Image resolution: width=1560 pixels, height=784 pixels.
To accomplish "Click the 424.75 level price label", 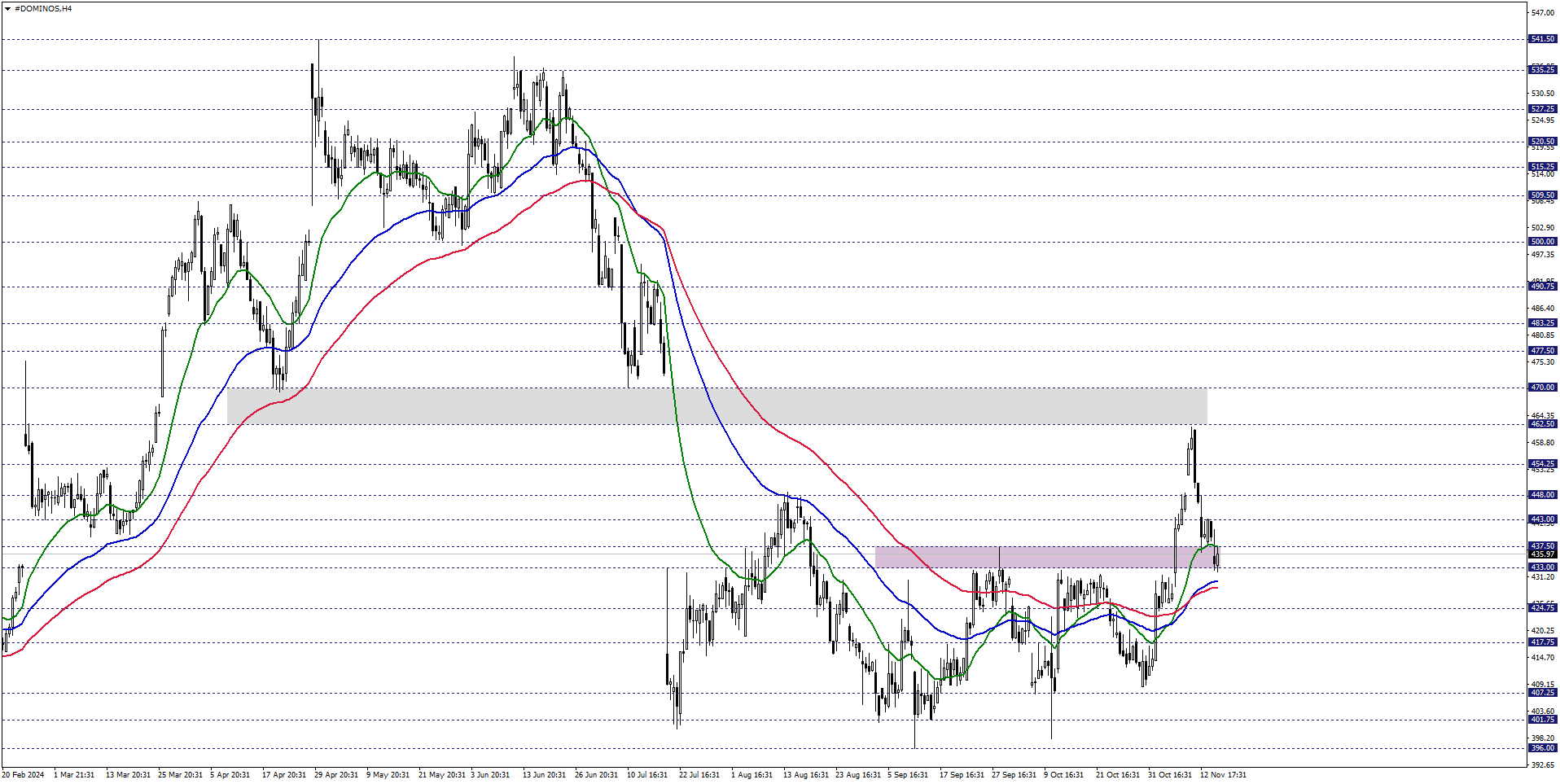I will (x=1542, y=608).
